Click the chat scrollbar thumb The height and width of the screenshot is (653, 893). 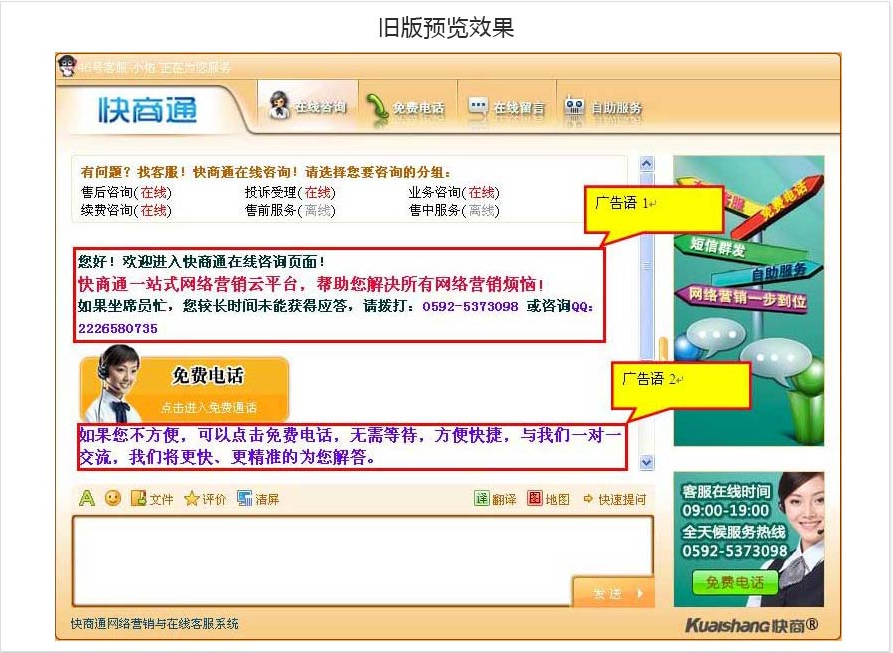(646, 265)
